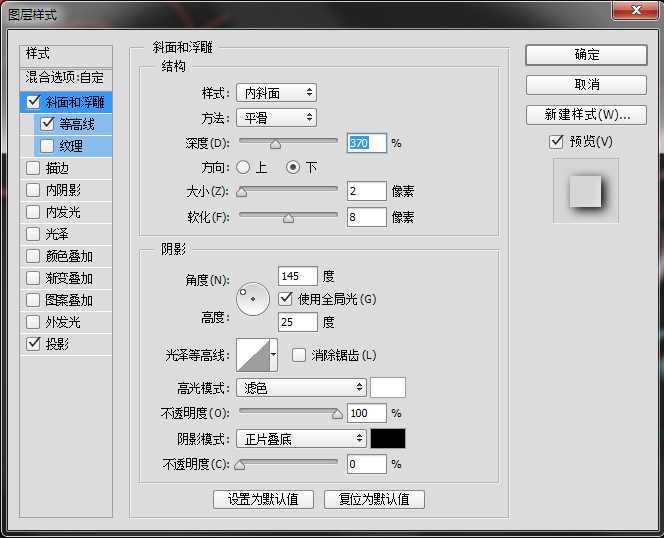664x538 pixels.
Task: Click the 角度 input field showing 145
Action: click(x=298, y=276)
